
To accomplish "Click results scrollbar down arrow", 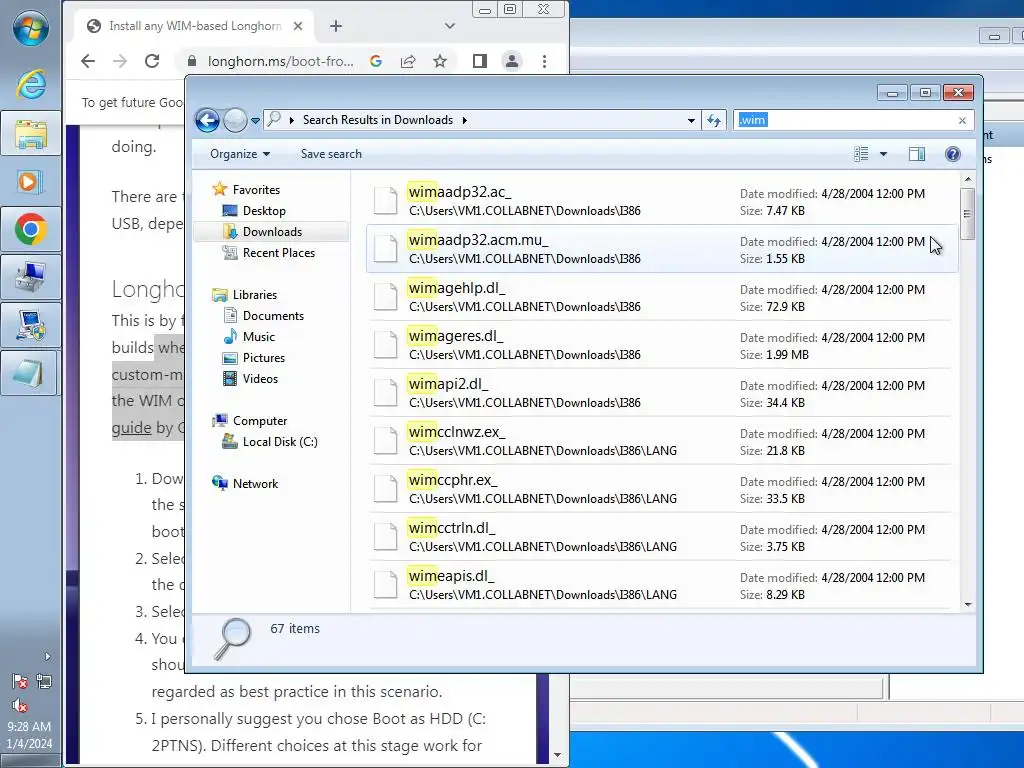I will [x=968, y=605].
